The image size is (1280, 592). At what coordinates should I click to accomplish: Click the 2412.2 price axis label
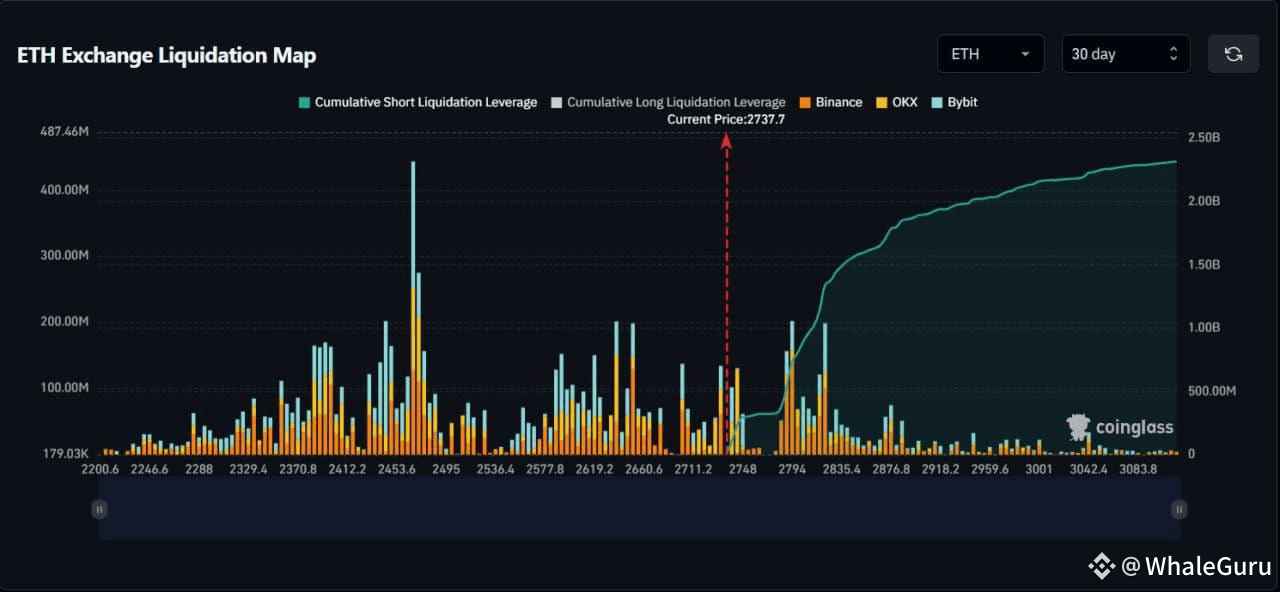coord(347,469)
